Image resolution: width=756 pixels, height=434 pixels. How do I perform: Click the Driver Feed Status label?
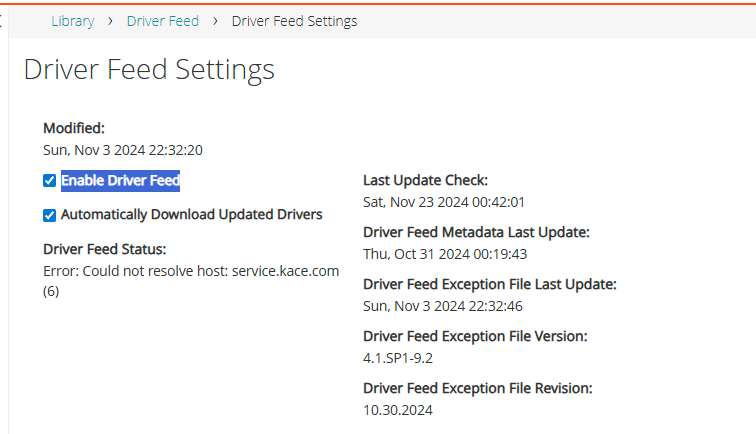104,249
